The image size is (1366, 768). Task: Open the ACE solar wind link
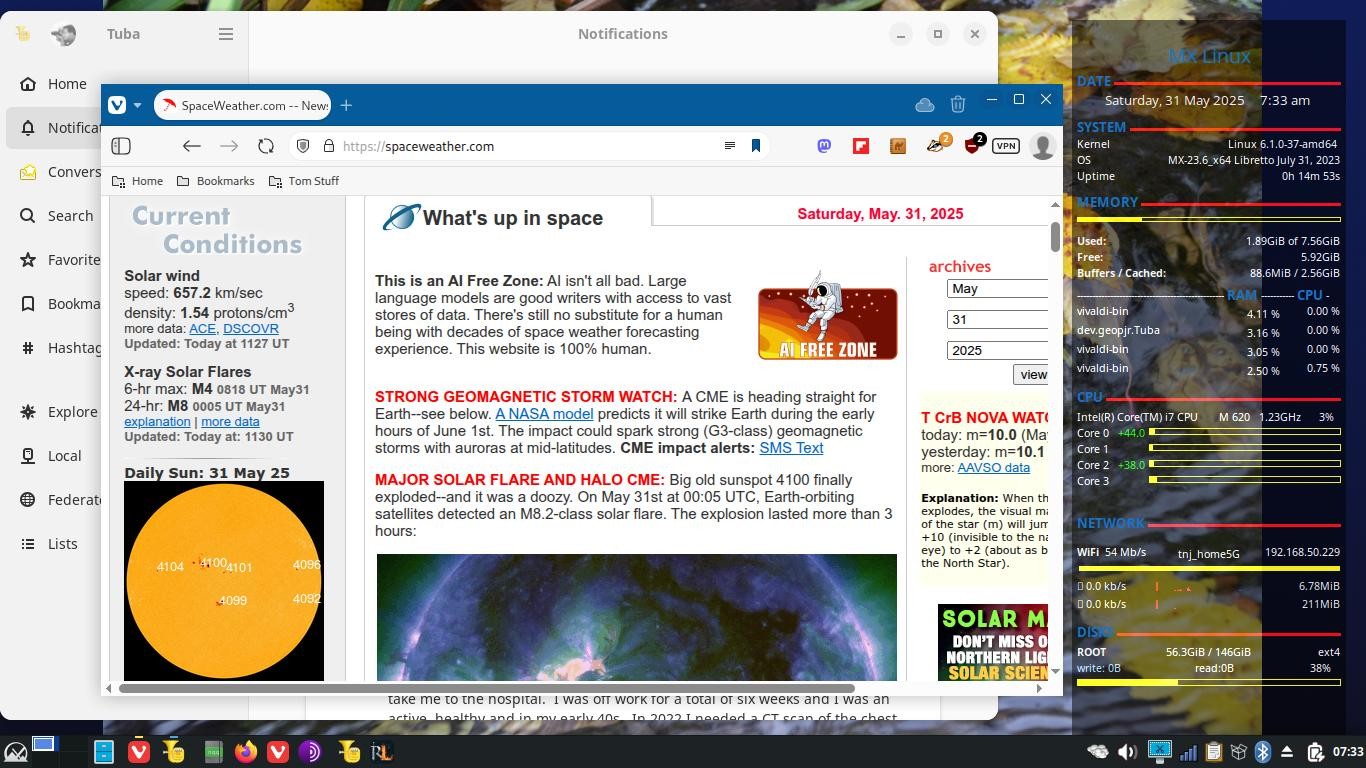coord(202,328)
